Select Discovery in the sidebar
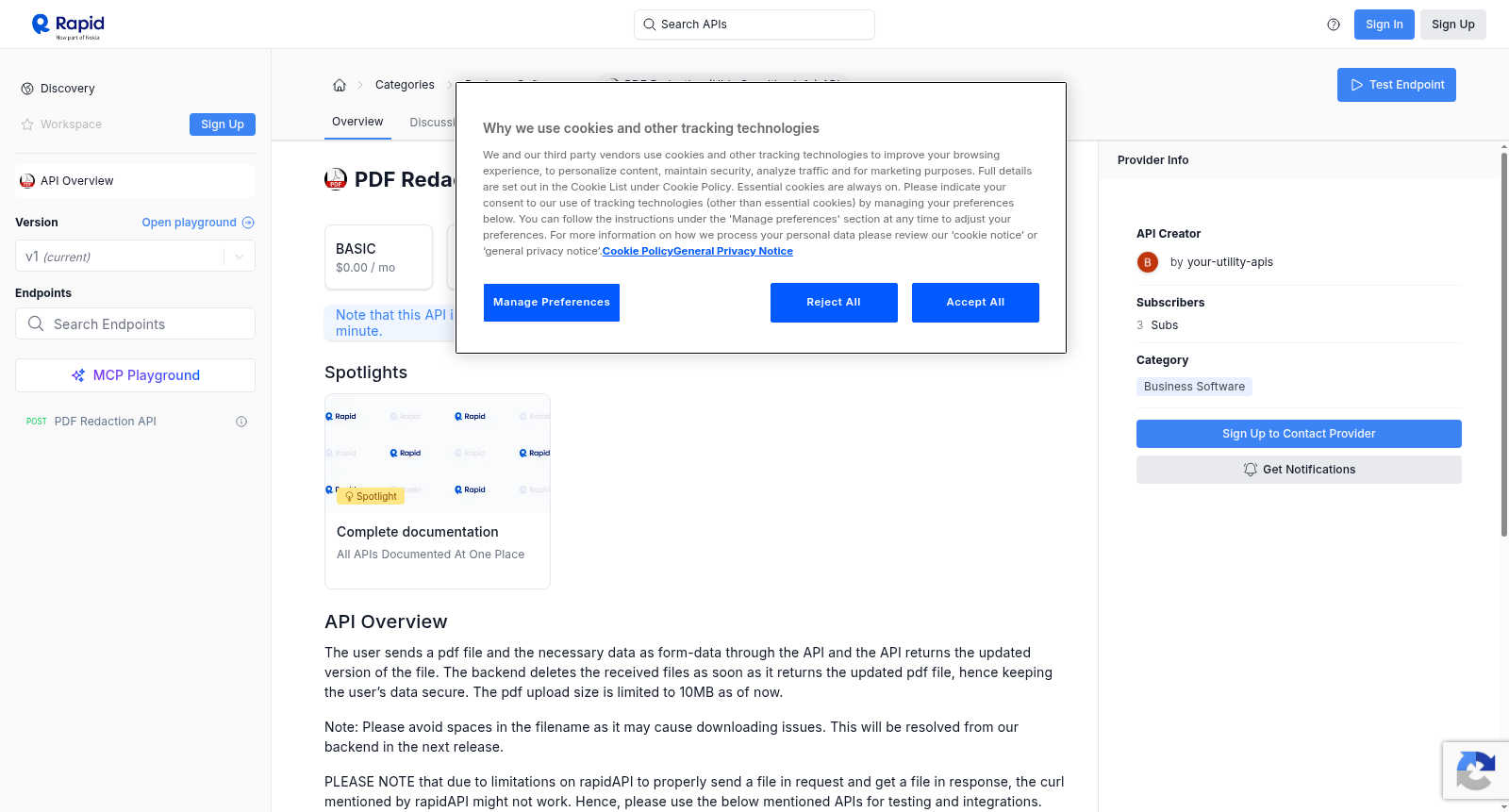 (x=68, y=89)
